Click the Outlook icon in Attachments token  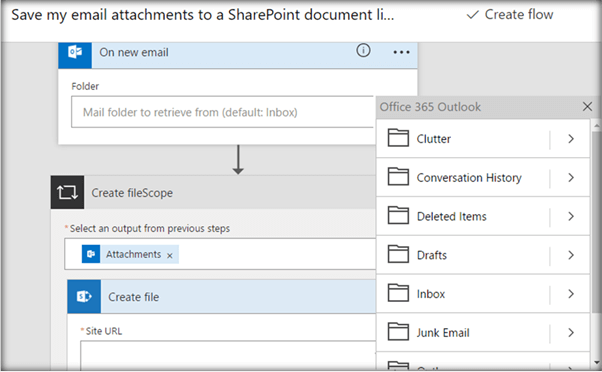(91, 254)
